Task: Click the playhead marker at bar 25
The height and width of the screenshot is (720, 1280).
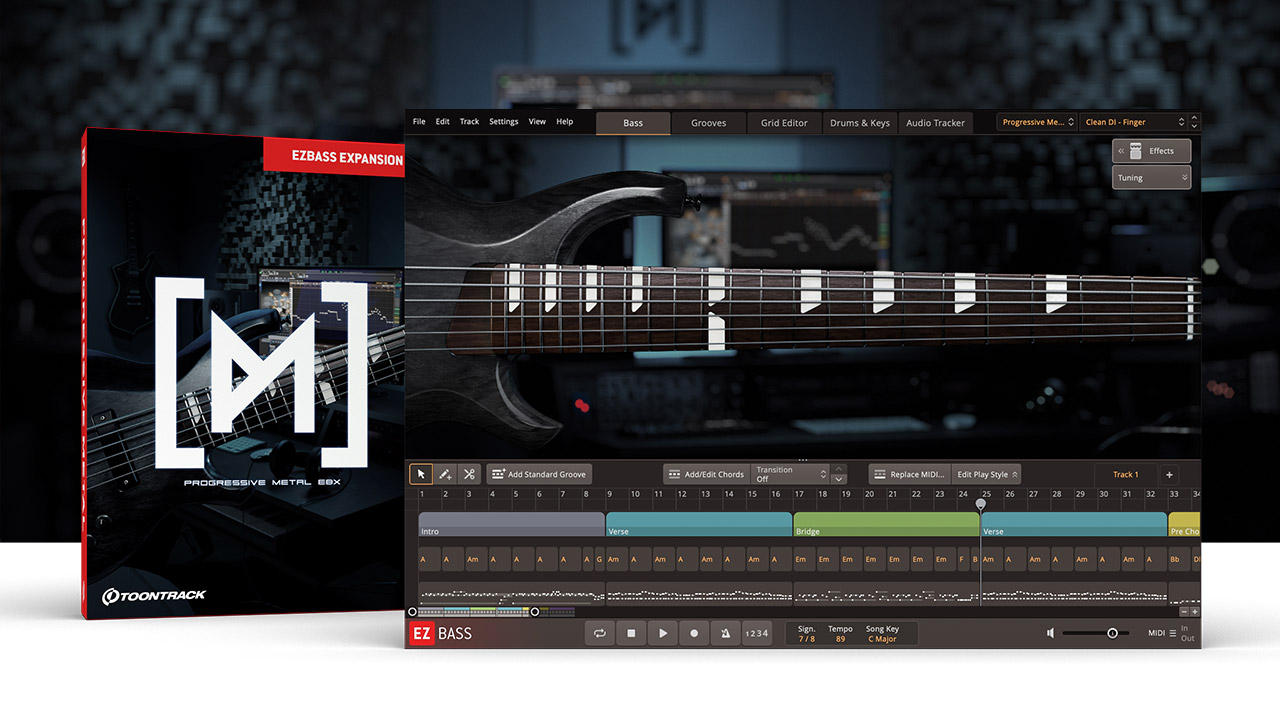Action: (980, 505)
